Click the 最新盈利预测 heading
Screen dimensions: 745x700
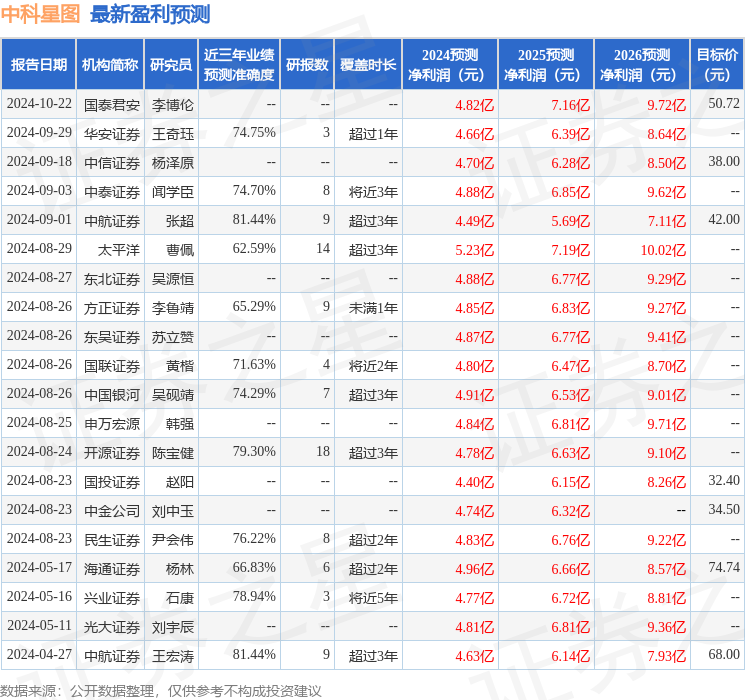[150, 14]
